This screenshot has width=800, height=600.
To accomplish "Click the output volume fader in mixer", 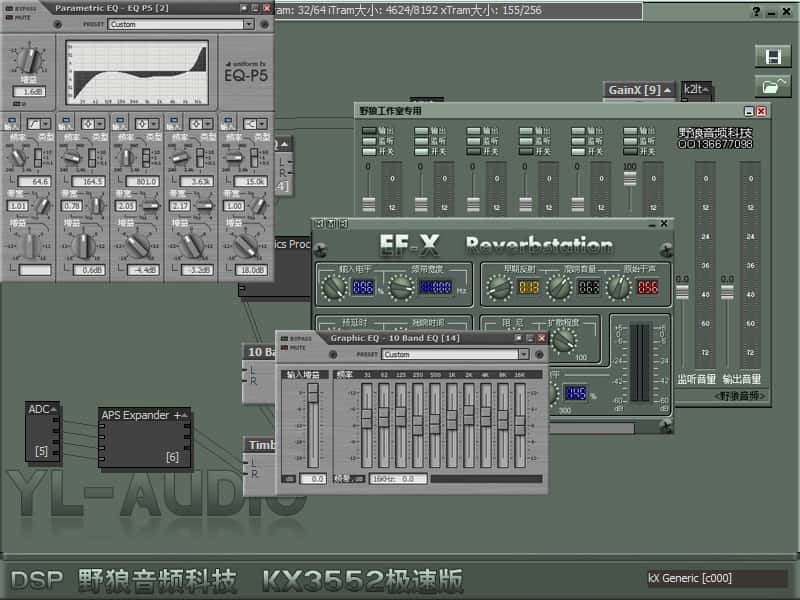I will pos(727,293).
